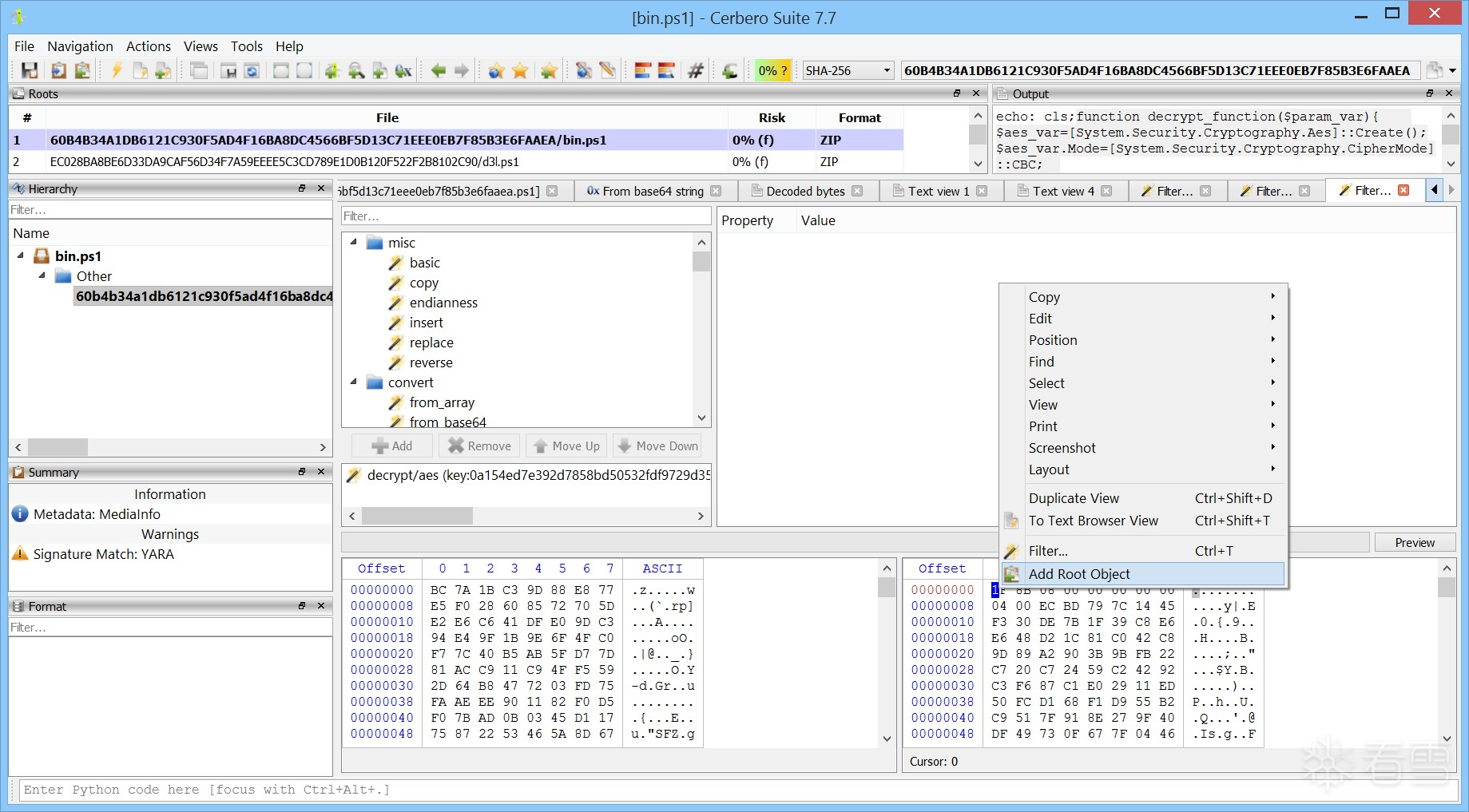
Task: Focus the filter search field above the misc tree
Action: pyautogui.click(x=526, y=216)
